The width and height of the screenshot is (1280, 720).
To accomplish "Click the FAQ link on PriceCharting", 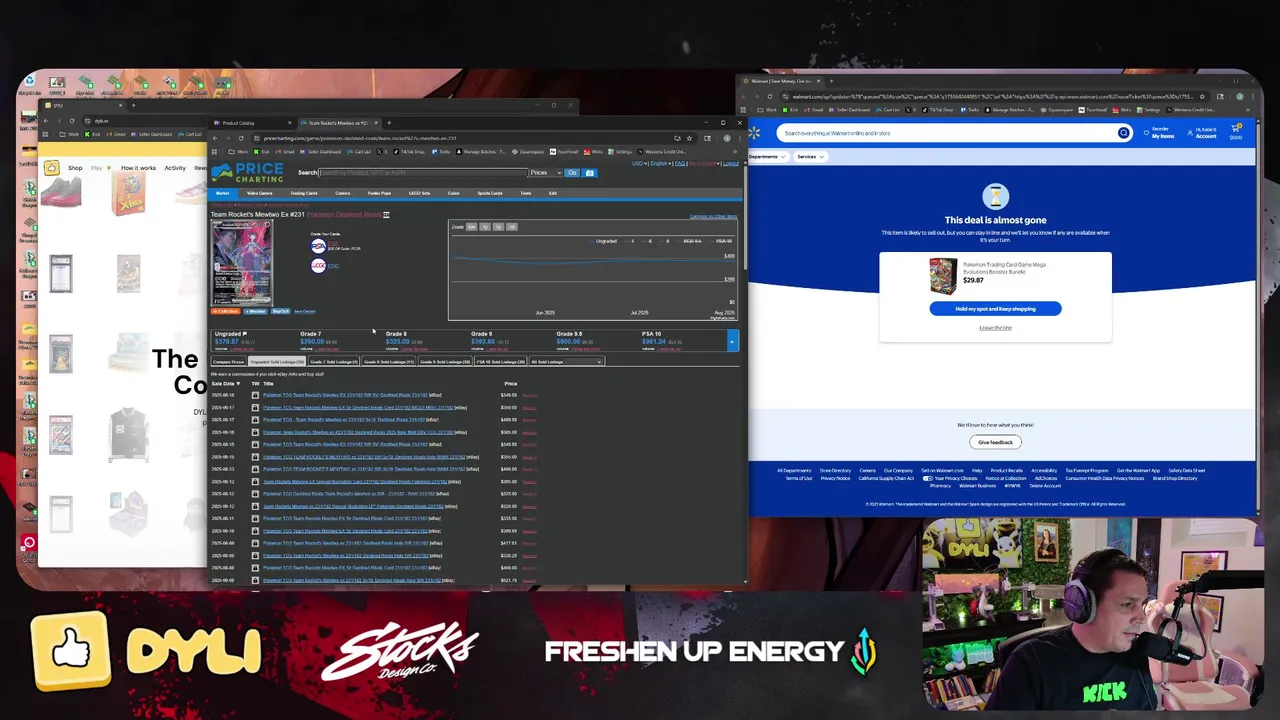I will point(680,163).
